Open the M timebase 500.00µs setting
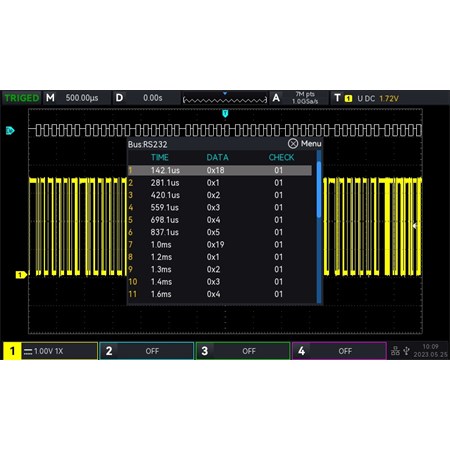The height and width of the screenshot is (450, 450). (77, 98)
